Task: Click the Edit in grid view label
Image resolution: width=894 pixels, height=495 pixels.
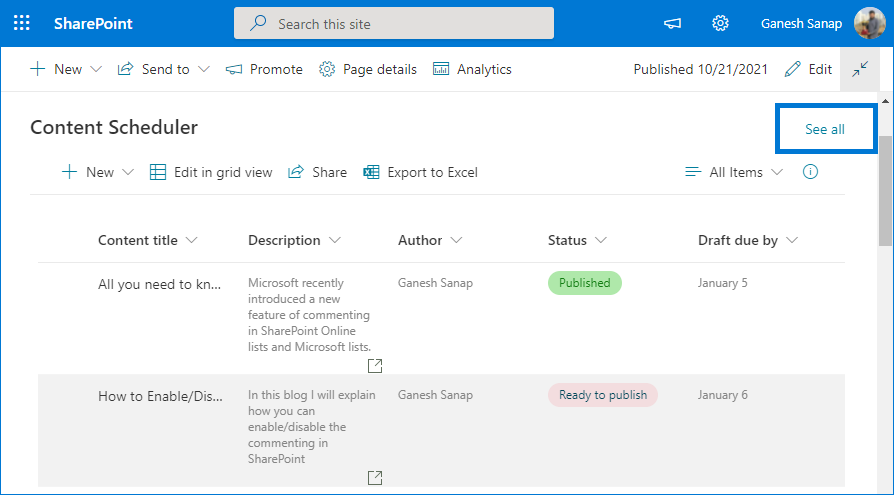Action: (x=223, y=172)
